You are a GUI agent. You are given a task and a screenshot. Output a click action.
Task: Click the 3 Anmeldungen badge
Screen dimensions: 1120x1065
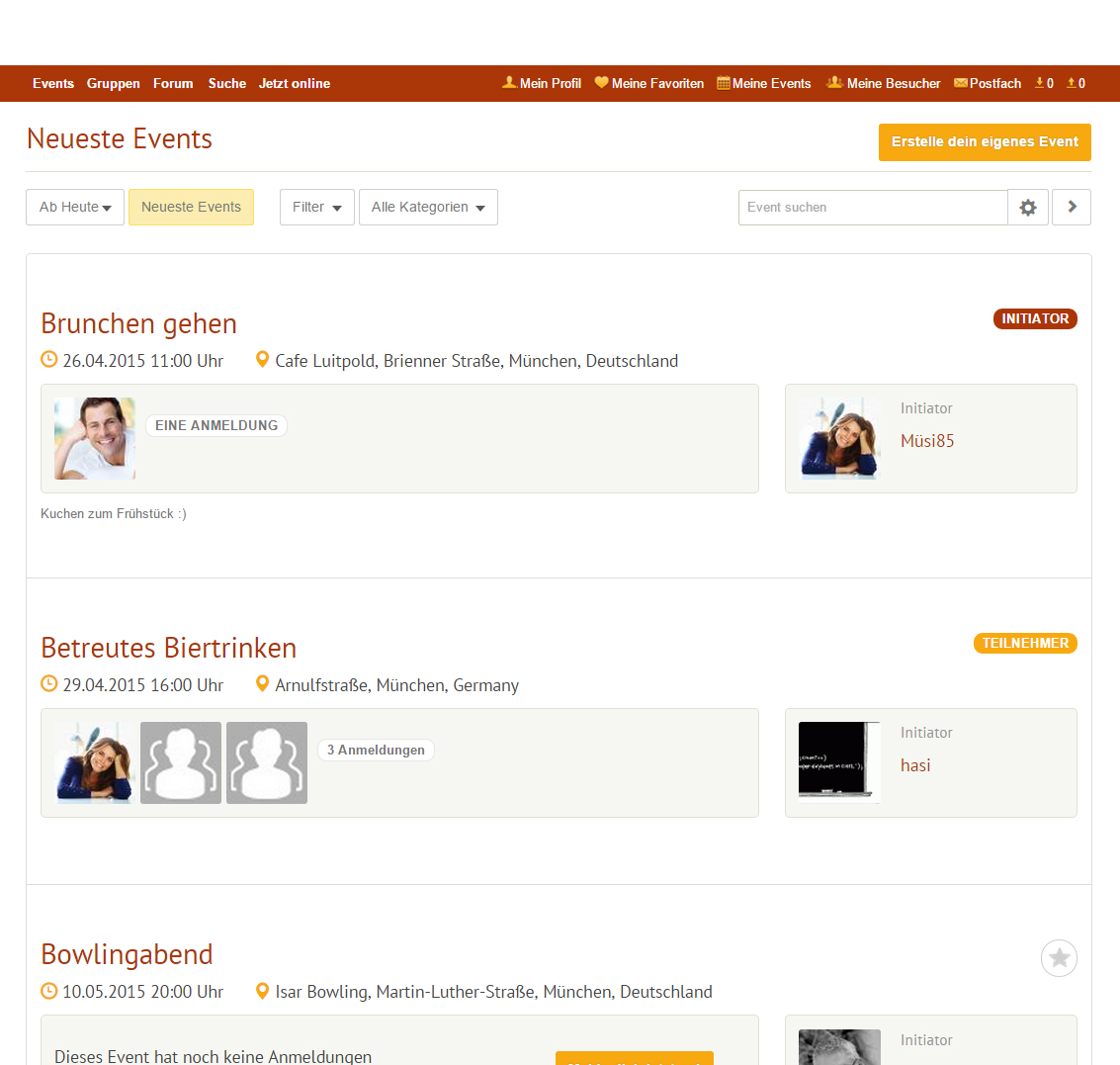tap(376, 751)
